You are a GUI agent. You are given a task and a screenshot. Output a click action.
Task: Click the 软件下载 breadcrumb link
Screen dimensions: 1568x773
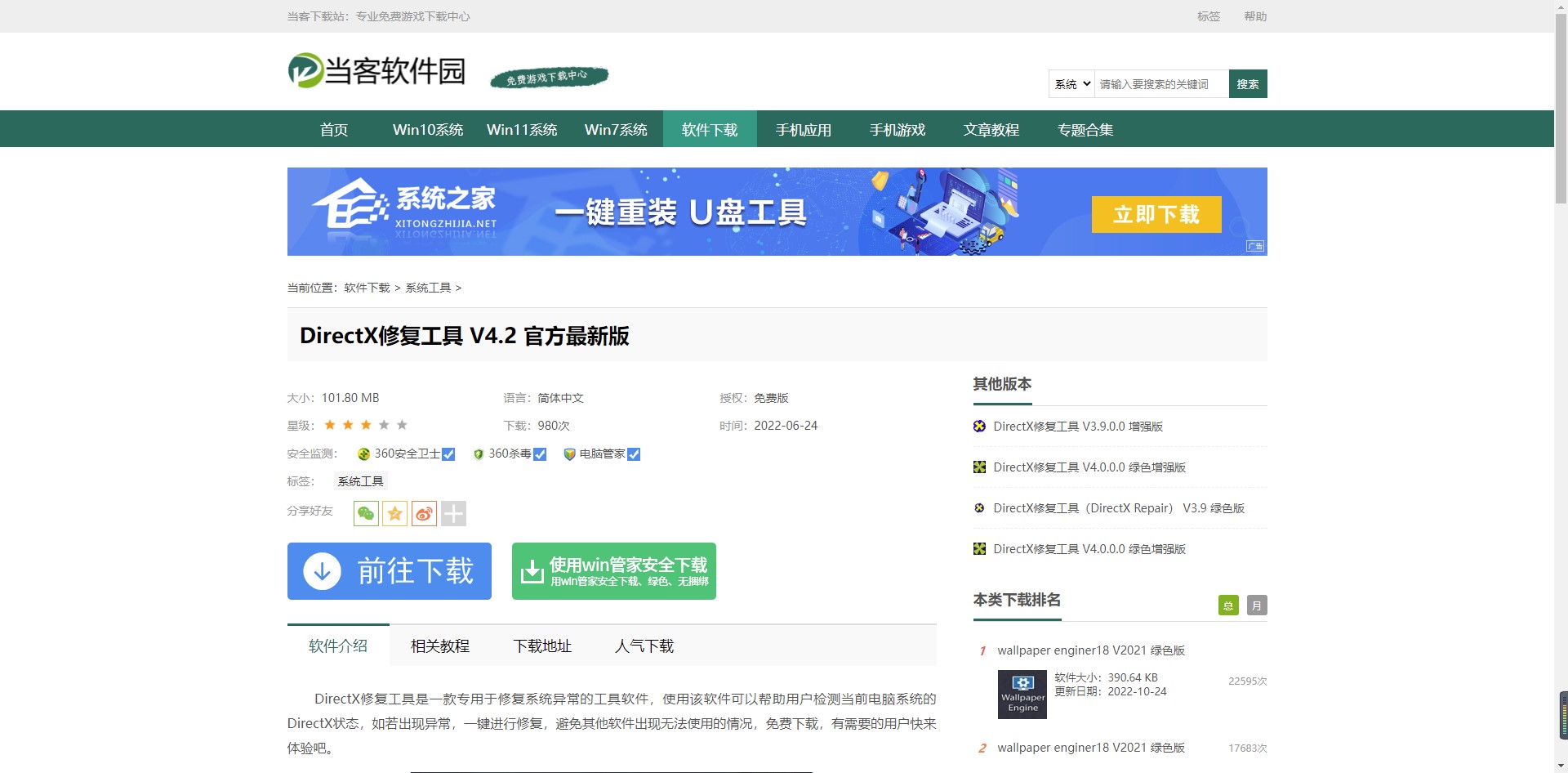(367, 288)
